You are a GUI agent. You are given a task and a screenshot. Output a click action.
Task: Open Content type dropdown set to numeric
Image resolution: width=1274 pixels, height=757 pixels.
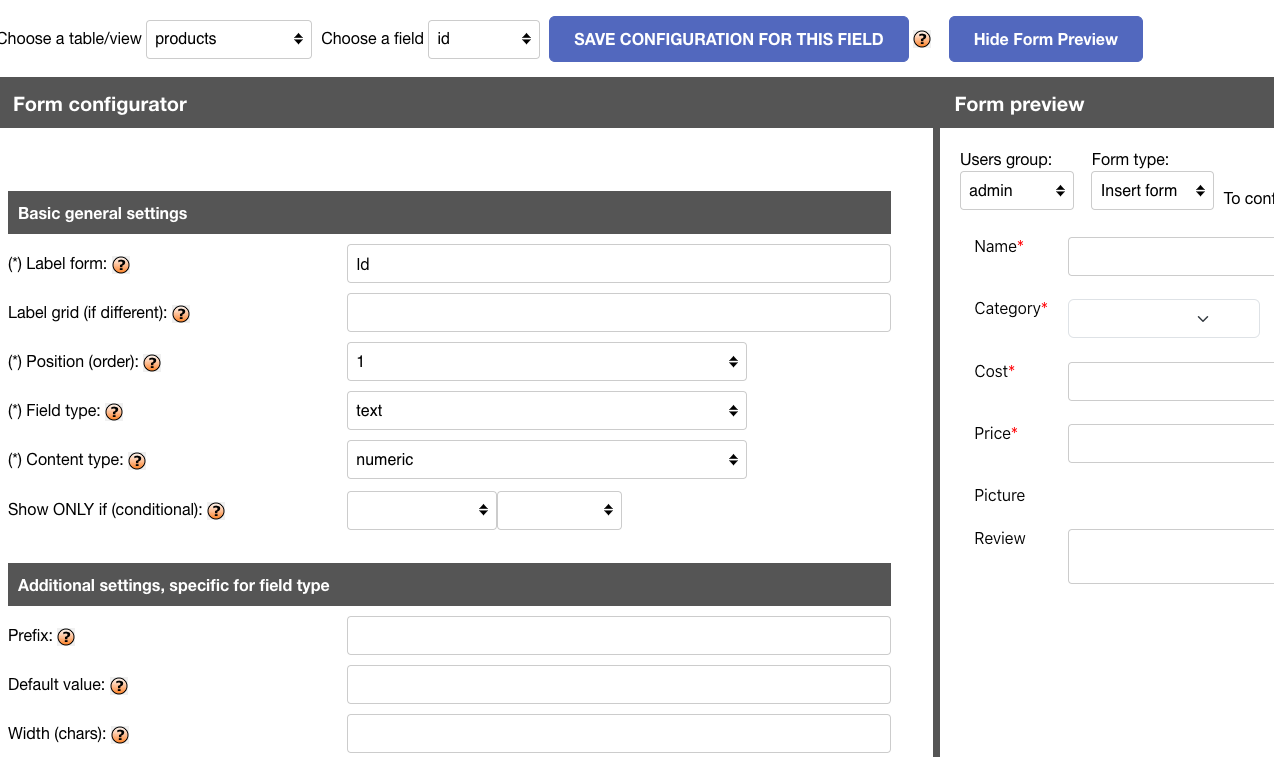pyautogui.click(x=547, y=460)
